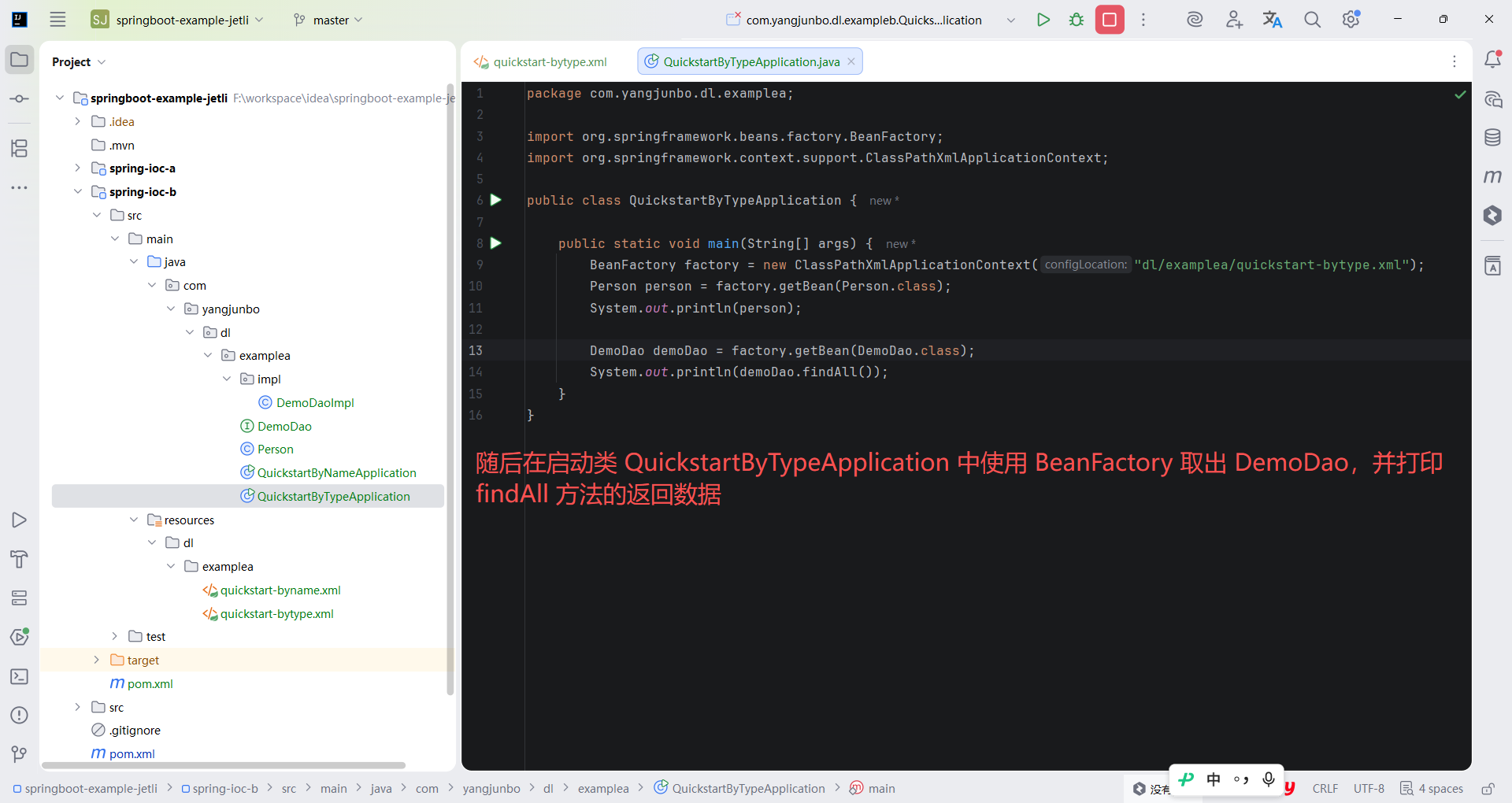This screenshot has height=803, width=1512.
Task: Open Terminal tool window
Action: point(20,676)
